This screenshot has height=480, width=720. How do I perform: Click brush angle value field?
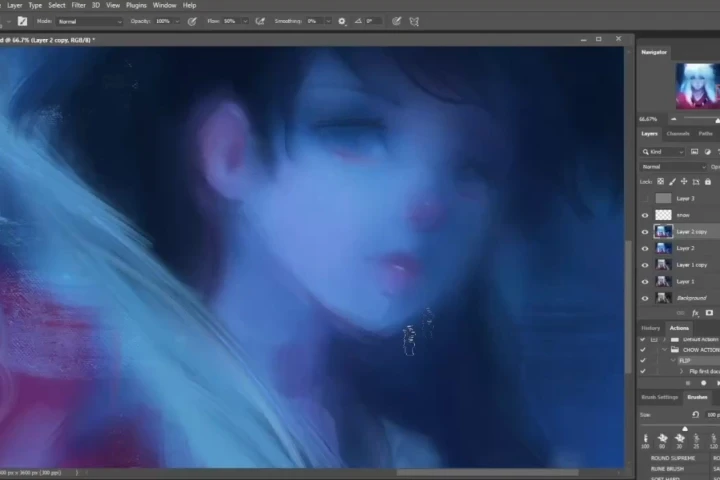373,21
